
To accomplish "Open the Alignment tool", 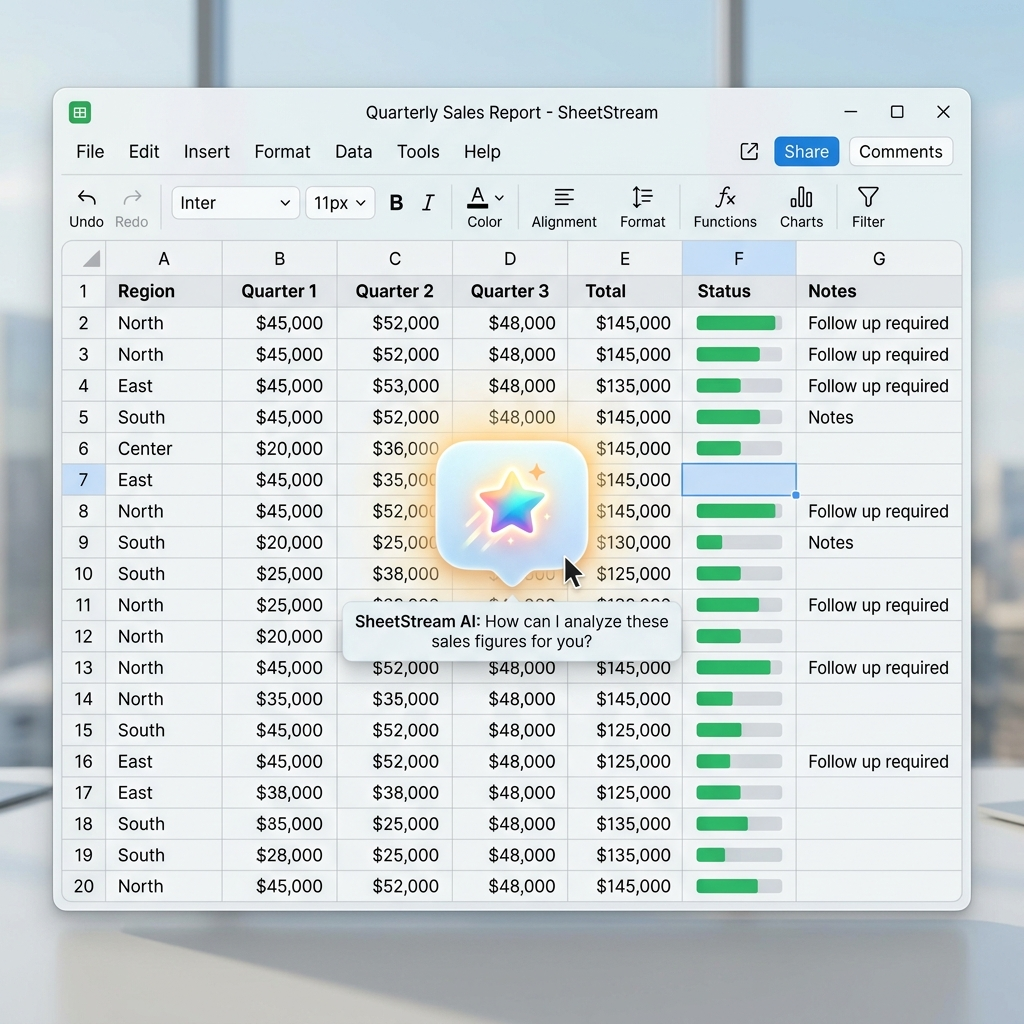I will (564, 197).
